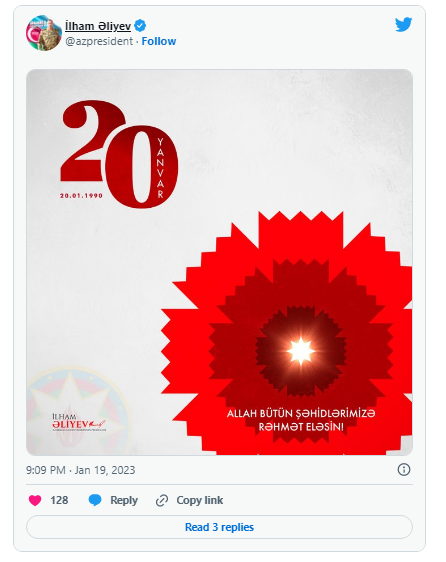Open the İlham Əliyev display name link

(98, 26)
